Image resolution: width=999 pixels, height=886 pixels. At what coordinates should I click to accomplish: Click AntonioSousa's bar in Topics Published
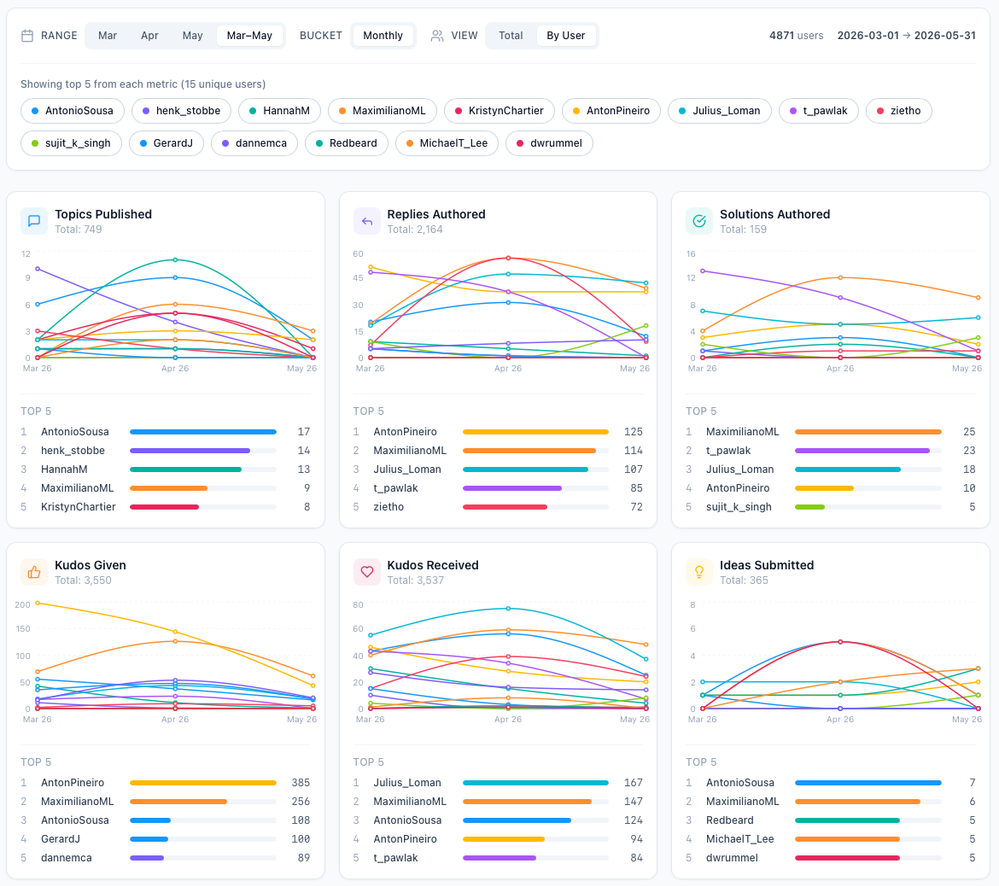click(203, 432)
